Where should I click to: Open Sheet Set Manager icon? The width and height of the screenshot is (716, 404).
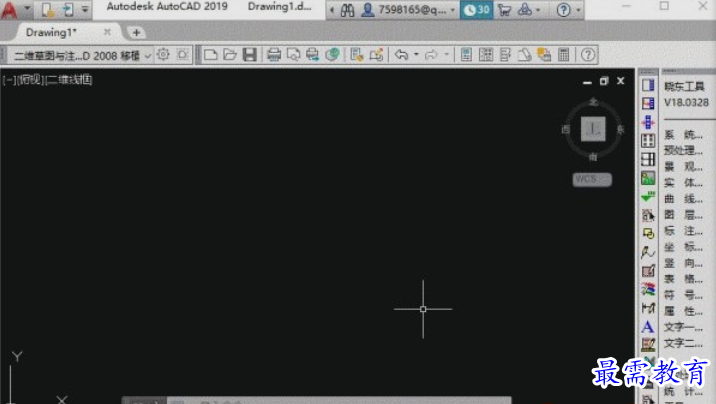coord(524,55)
